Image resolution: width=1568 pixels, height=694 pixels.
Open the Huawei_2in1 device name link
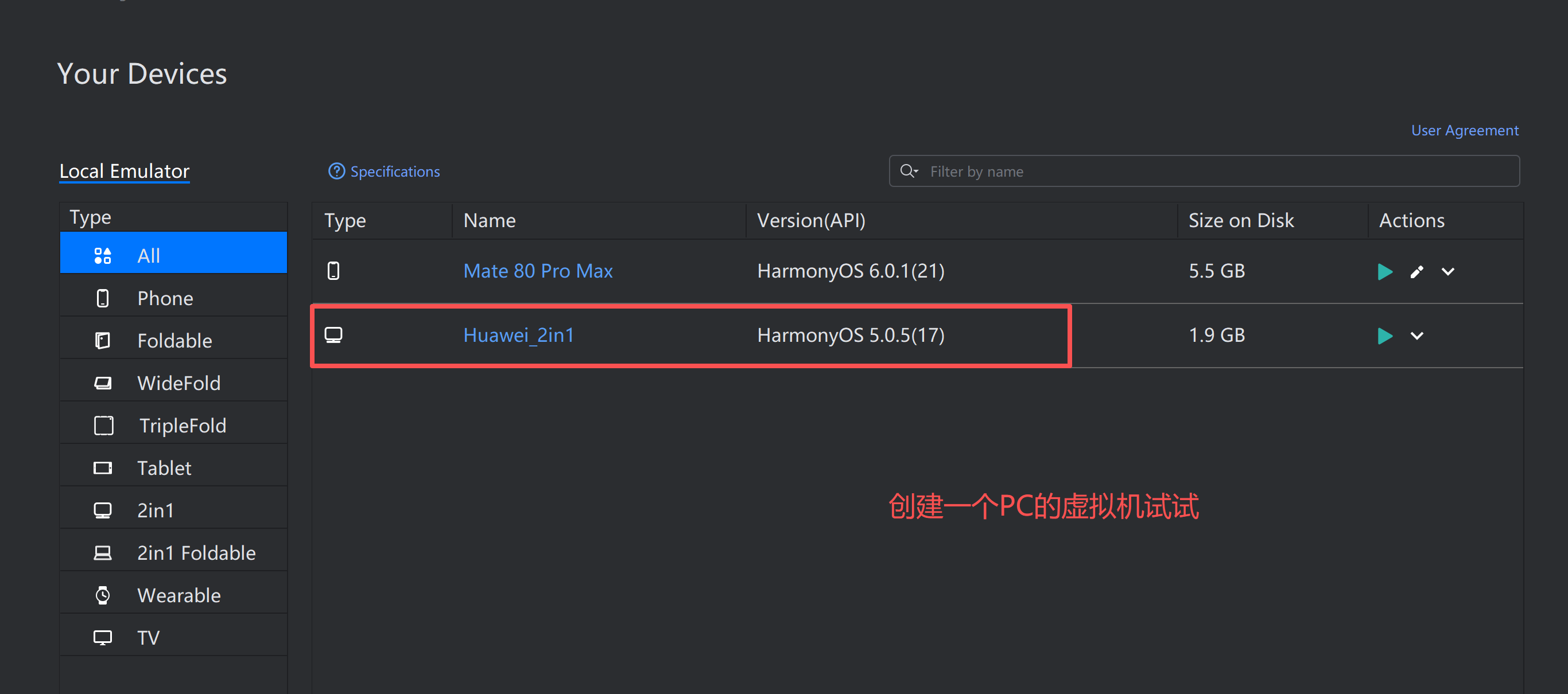point(518,335)
